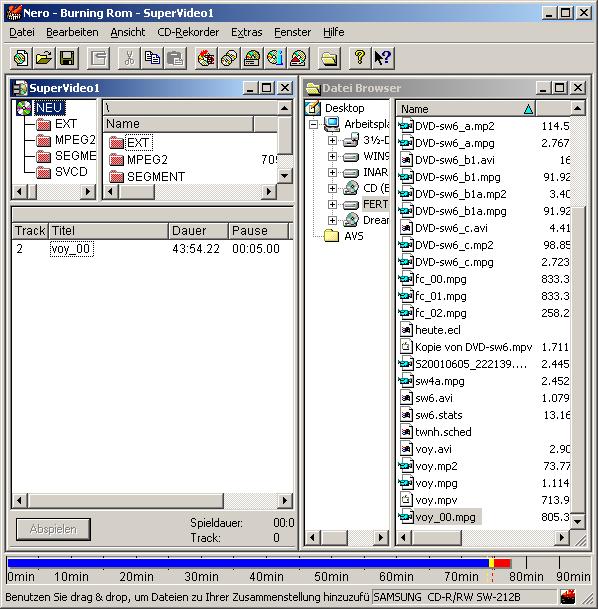Click the disc-on-tray drive toolbar icon
The image size is (598, 609).
coord(252,59)
